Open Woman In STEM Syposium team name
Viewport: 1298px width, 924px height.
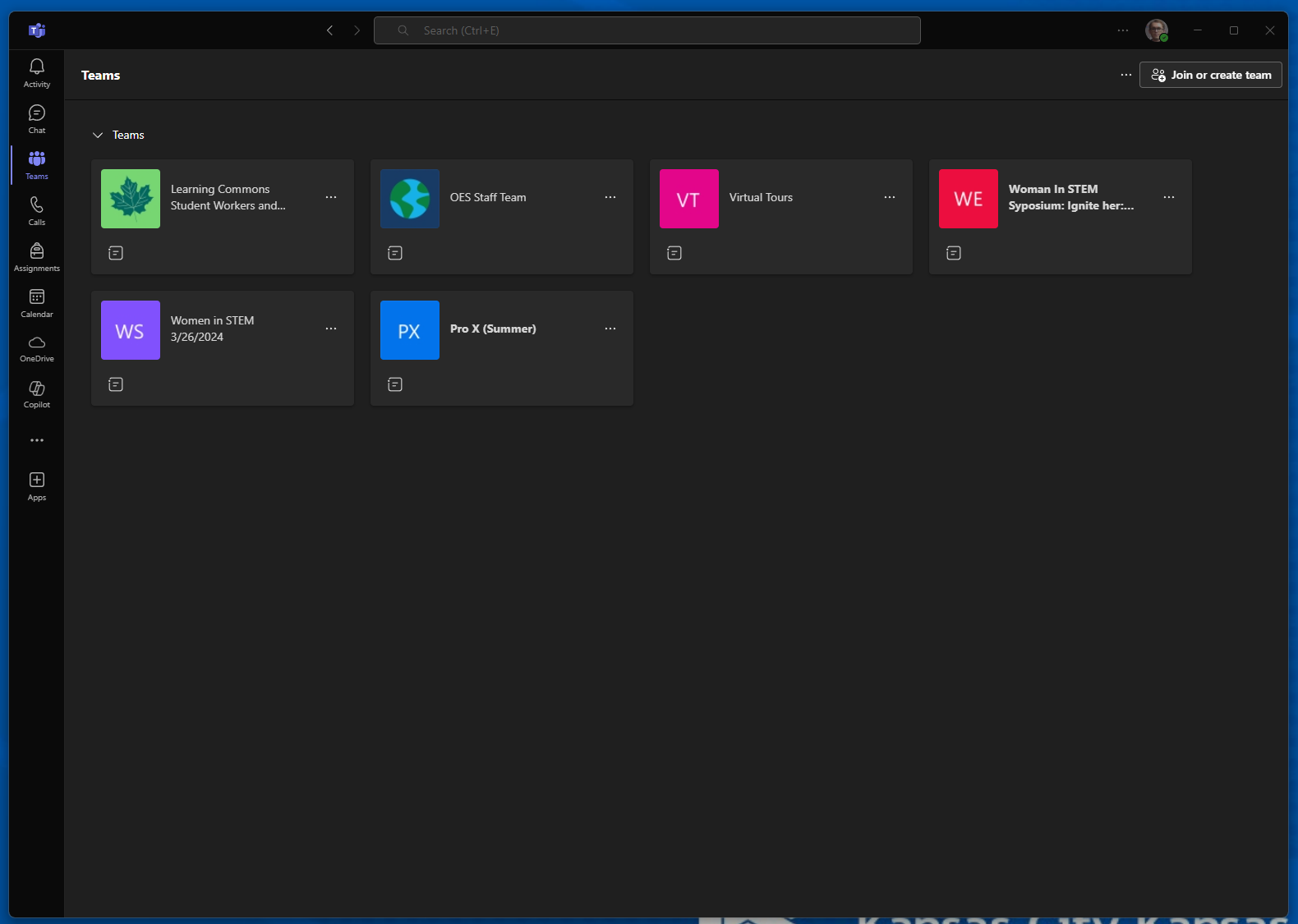tap(1071, 197)
